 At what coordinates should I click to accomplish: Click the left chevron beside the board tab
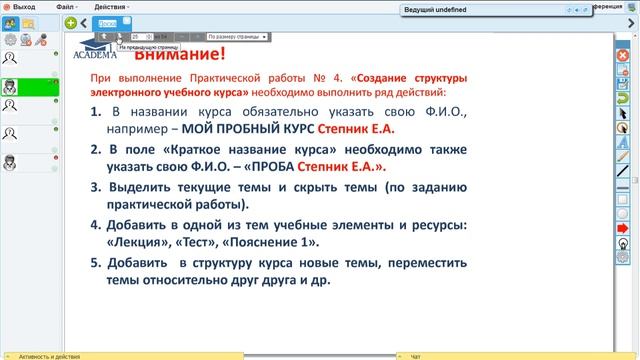(84, 23)
